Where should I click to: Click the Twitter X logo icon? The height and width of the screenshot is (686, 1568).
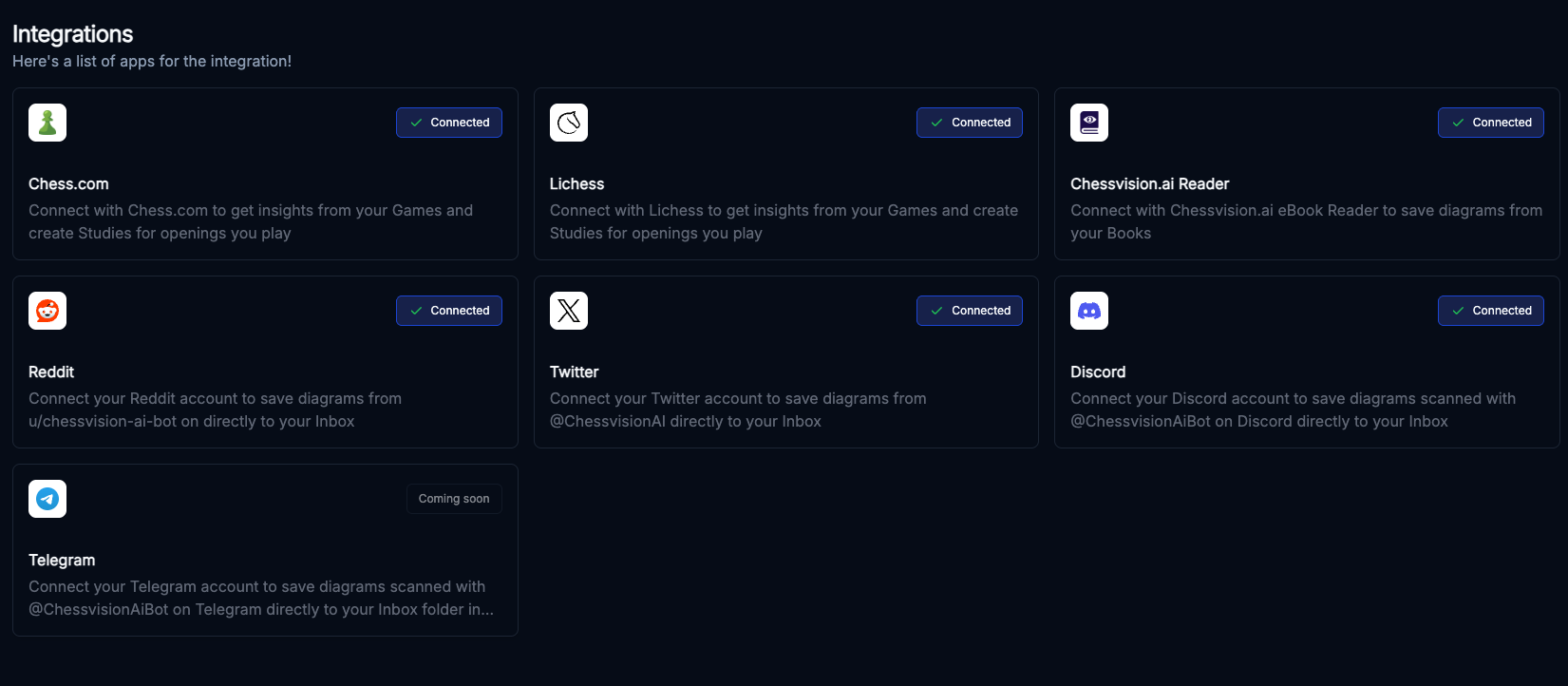[x=569, y=311]
